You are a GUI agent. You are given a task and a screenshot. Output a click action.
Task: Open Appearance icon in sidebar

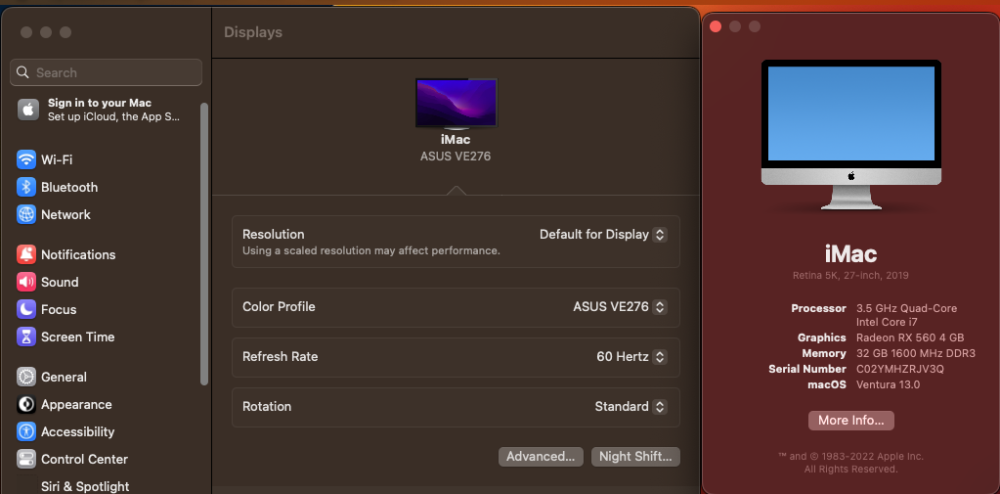(26, 404)
